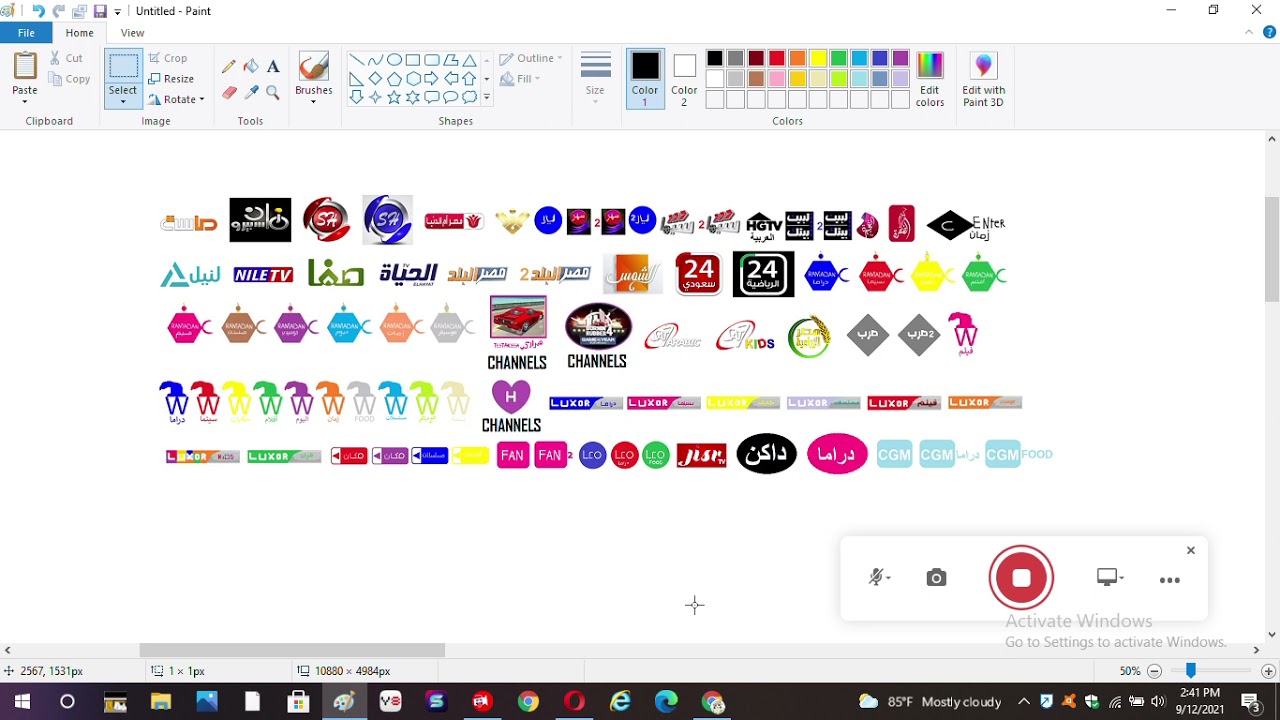1280x720 pixels.
Task: Select the Text tool
Action: 273,66
